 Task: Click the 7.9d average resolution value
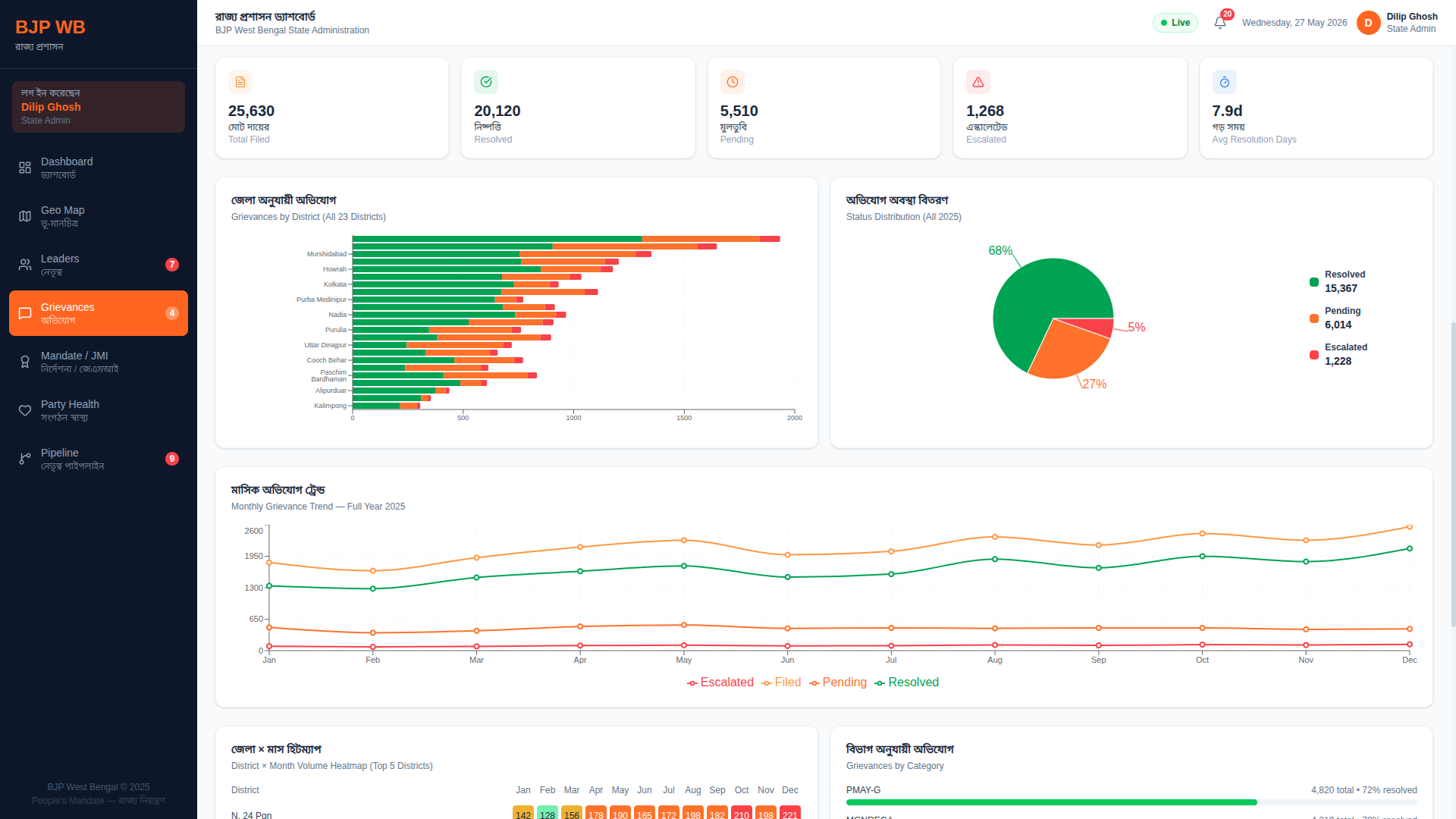click(x=1227, y=111)
